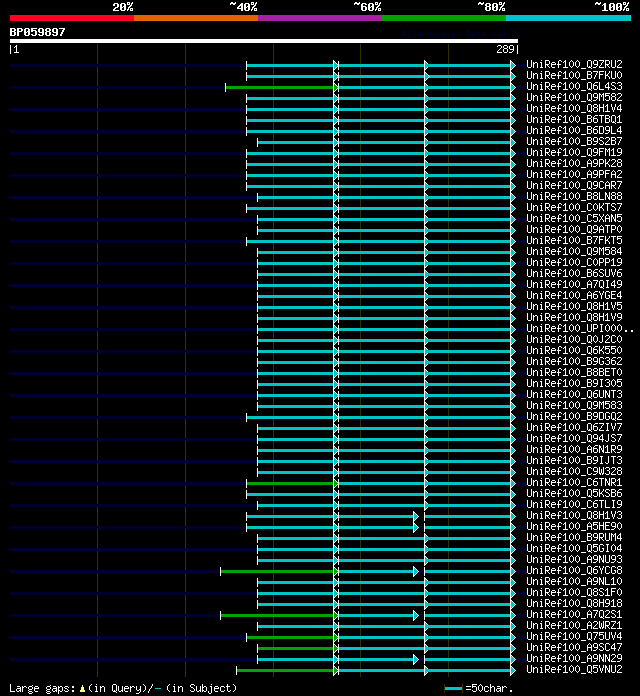
Task: Click UniRef100_B9S2B7 label
Action: click(x=574, y=142)
